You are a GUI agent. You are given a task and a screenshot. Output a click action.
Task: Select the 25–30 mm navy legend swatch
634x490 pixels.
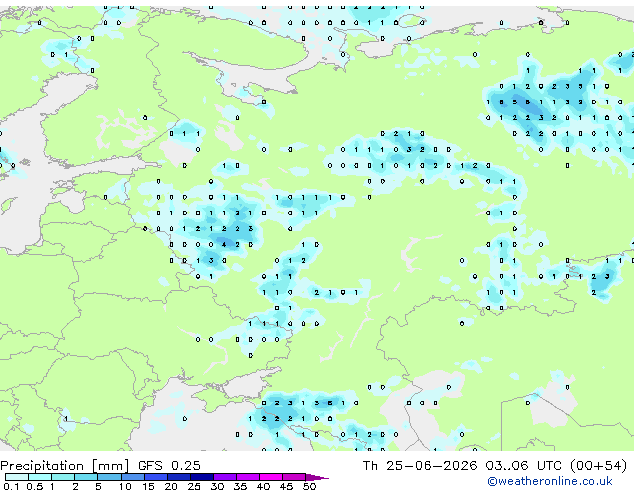pos(201,477)
